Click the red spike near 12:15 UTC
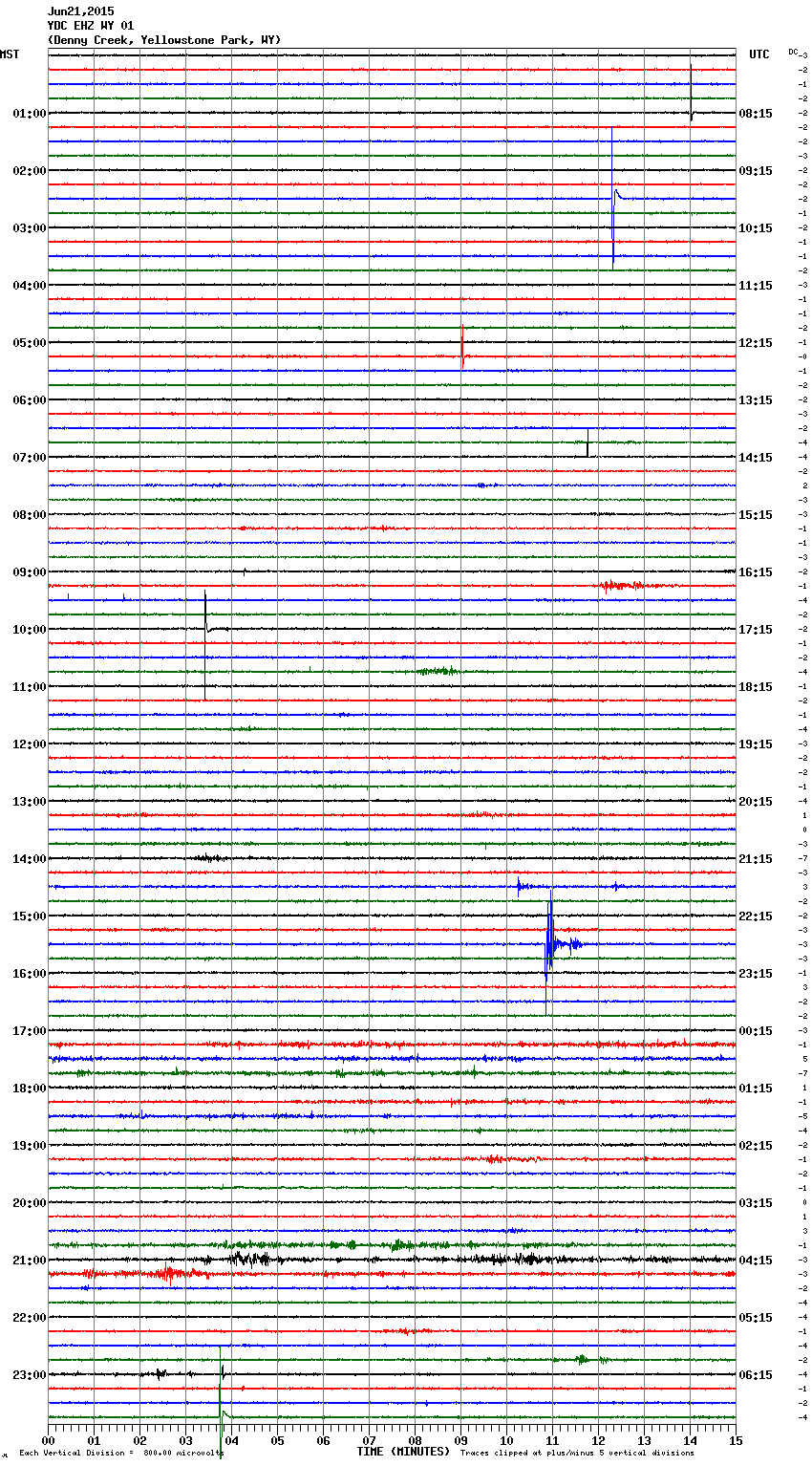Image resolution: width=812 pixels, height=1466 pixels. tap(462, 347)
